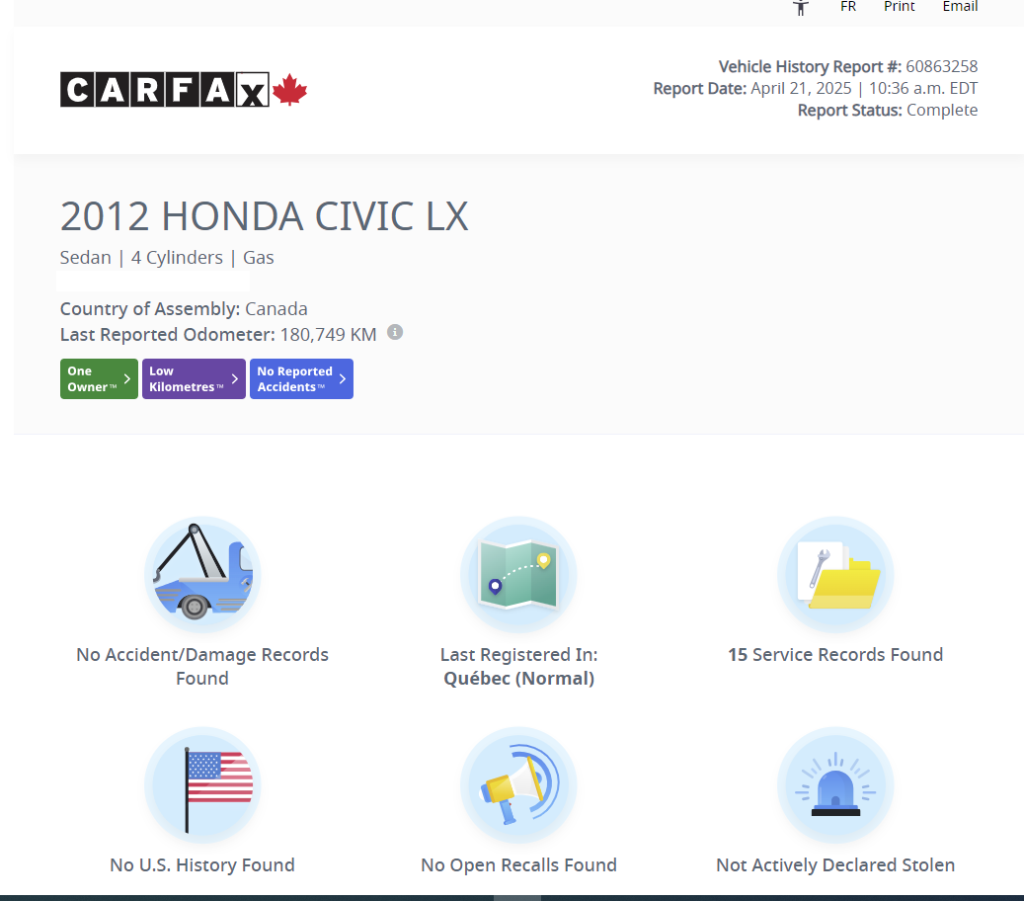Click the accessibility person icon
1024x901 pixels.
(801, 7)
